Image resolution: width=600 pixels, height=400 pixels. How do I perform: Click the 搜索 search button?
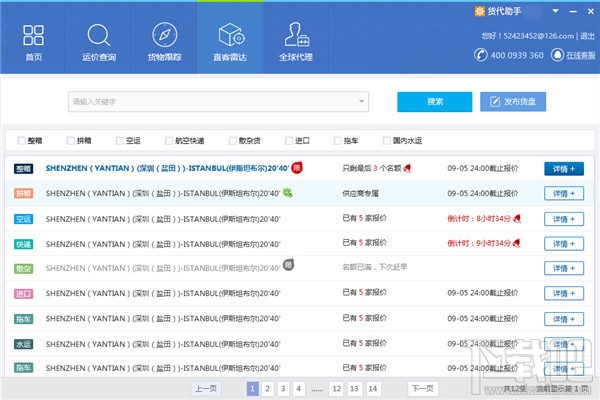coord(435,101)
